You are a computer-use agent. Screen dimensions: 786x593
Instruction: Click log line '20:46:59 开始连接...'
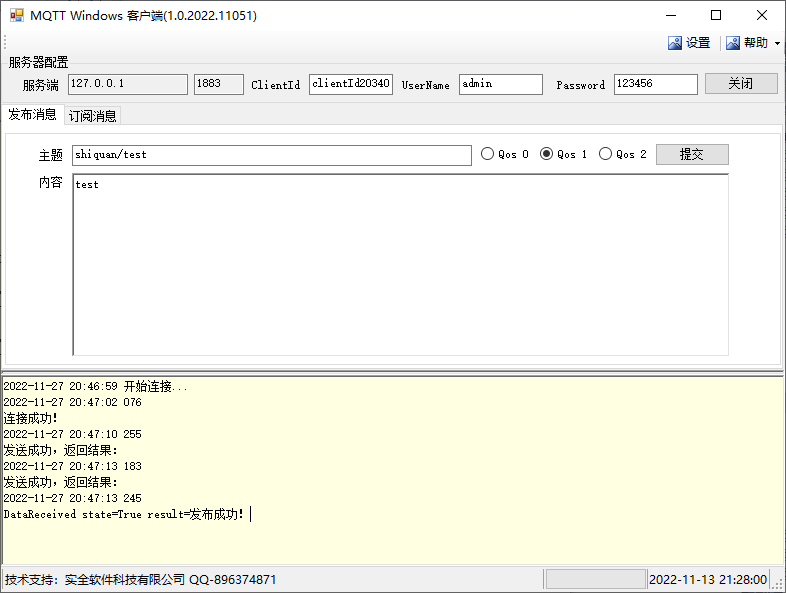click(x=95, y=386)
